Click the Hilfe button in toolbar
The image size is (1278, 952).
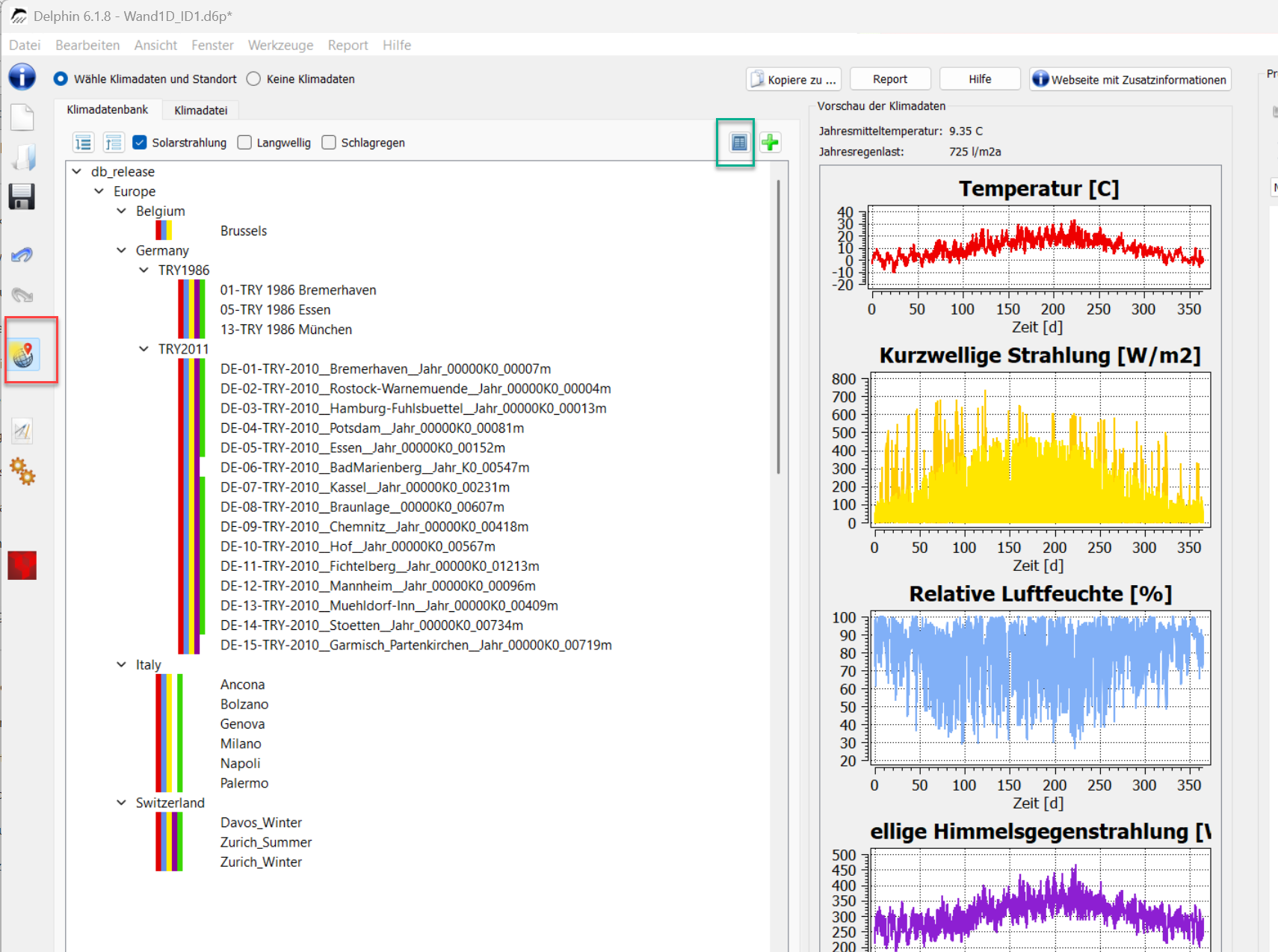pyautogui.click(x=980, y=79)
